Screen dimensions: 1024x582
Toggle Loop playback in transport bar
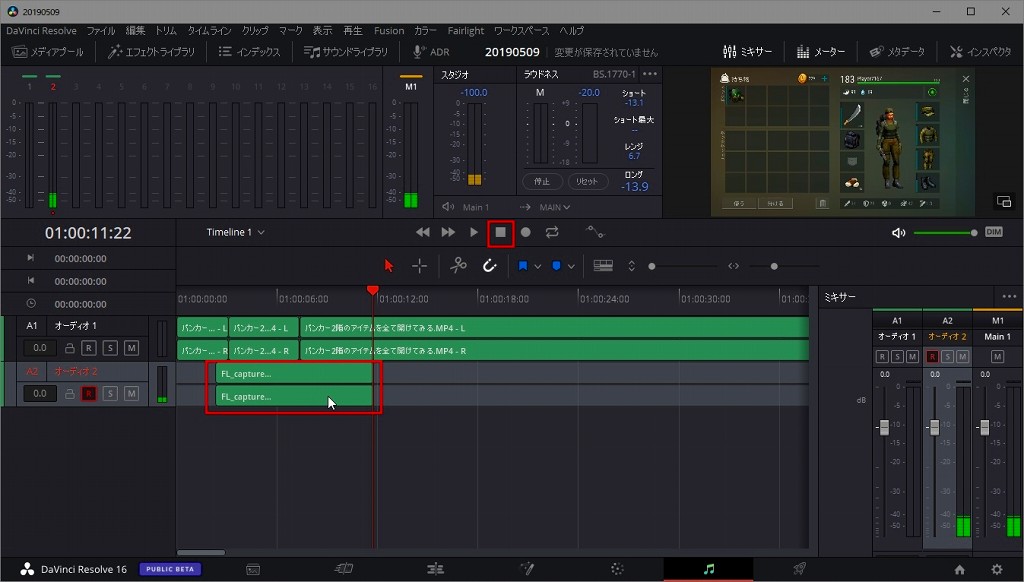pyautogui.click(x=552, y=232)
